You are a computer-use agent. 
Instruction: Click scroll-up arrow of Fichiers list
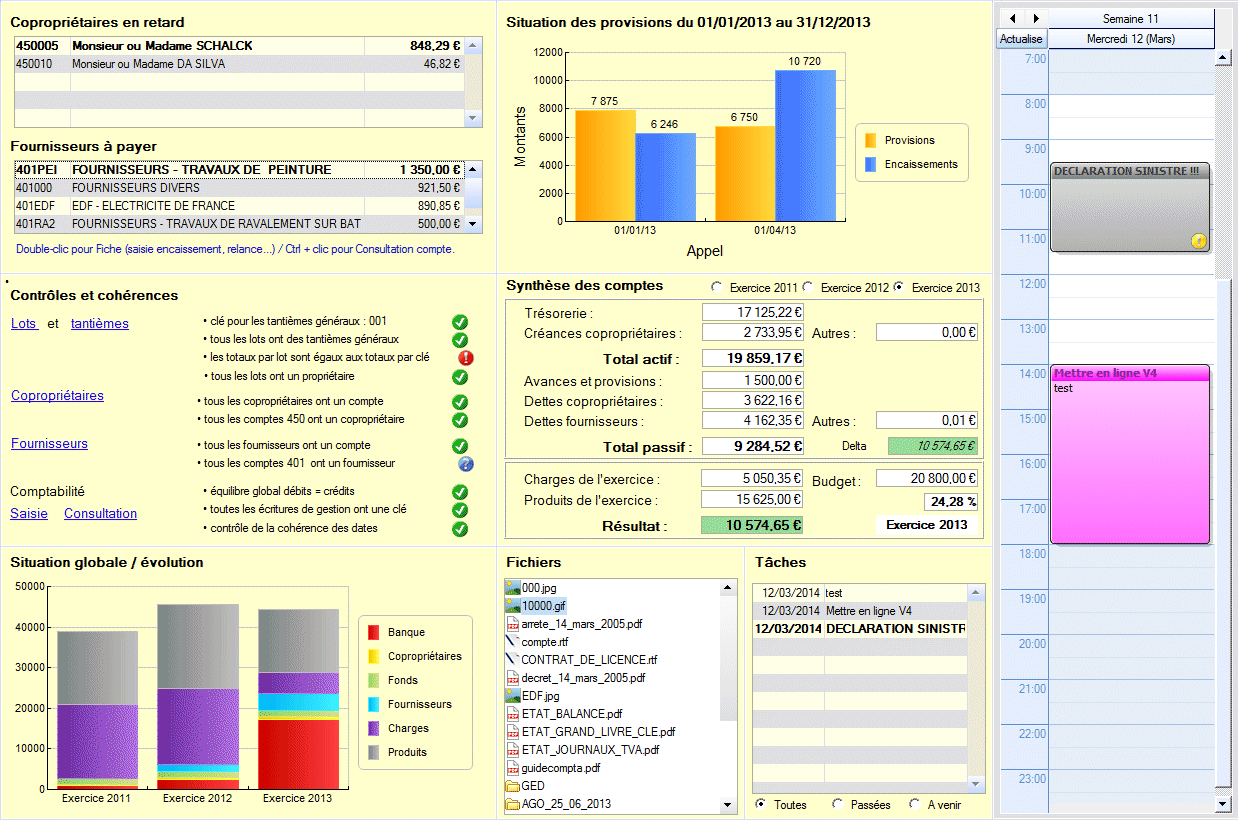click(728, 588)
